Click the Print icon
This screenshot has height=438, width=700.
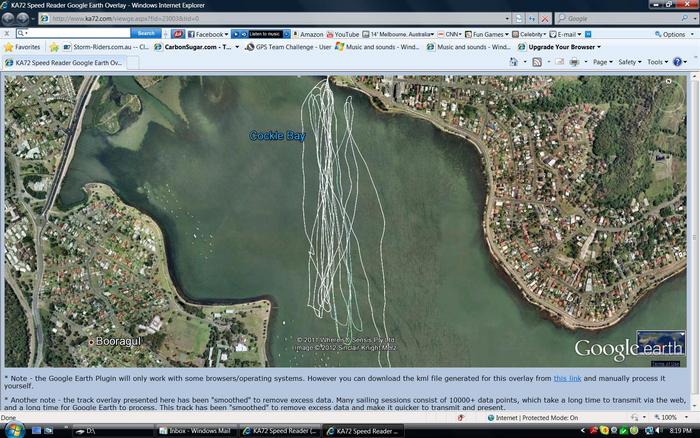tap(574, 62)
